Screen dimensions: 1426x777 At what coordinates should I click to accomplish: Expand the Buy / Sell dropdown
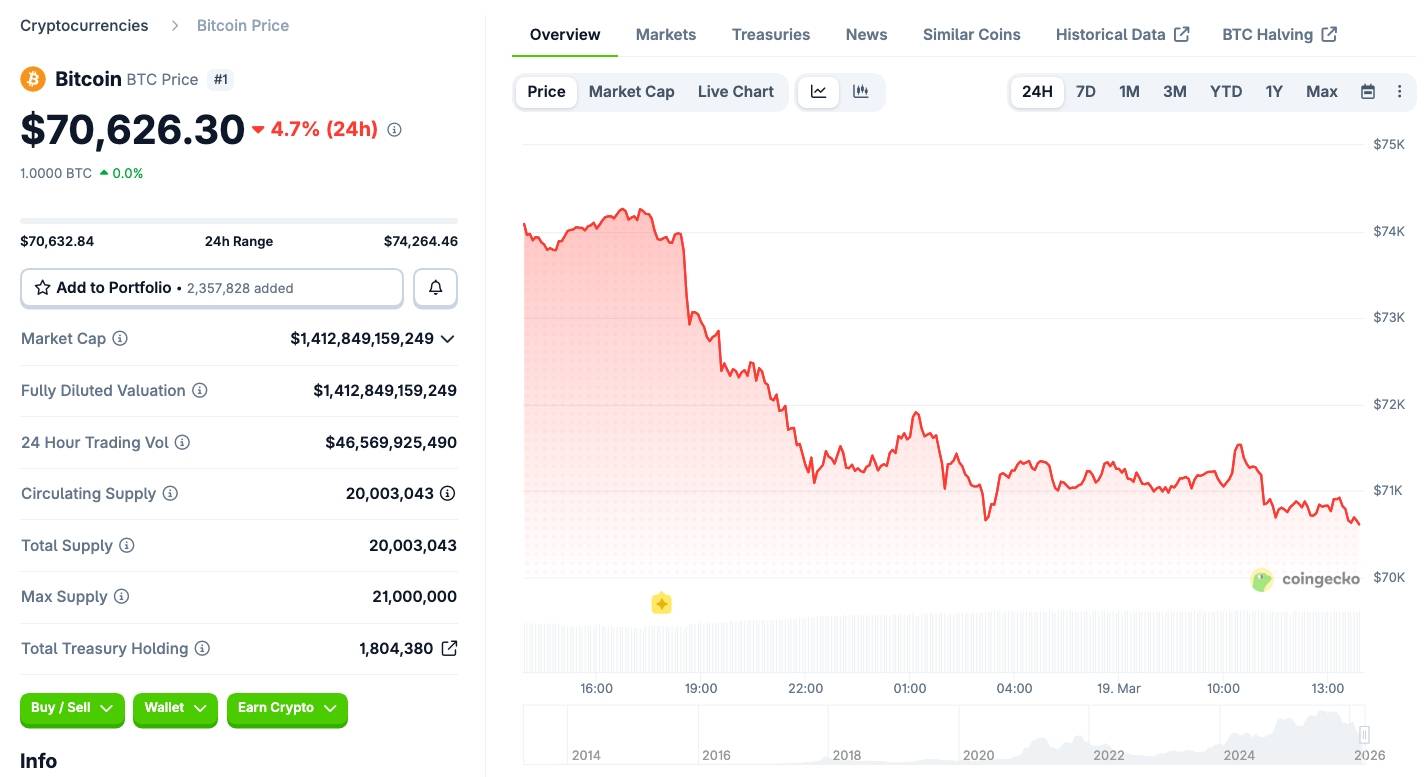pos(71,709)
